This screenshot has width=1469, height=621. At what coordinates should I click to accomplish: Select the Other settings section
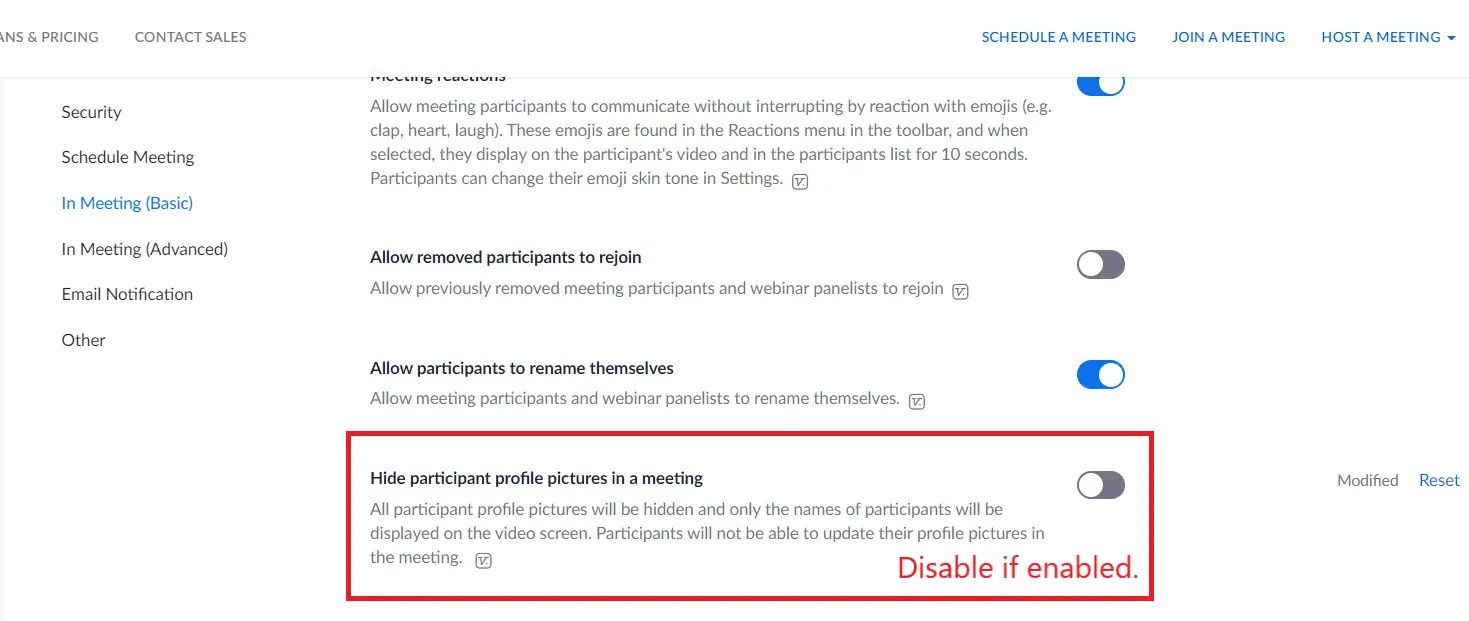(x=83, y=340)
